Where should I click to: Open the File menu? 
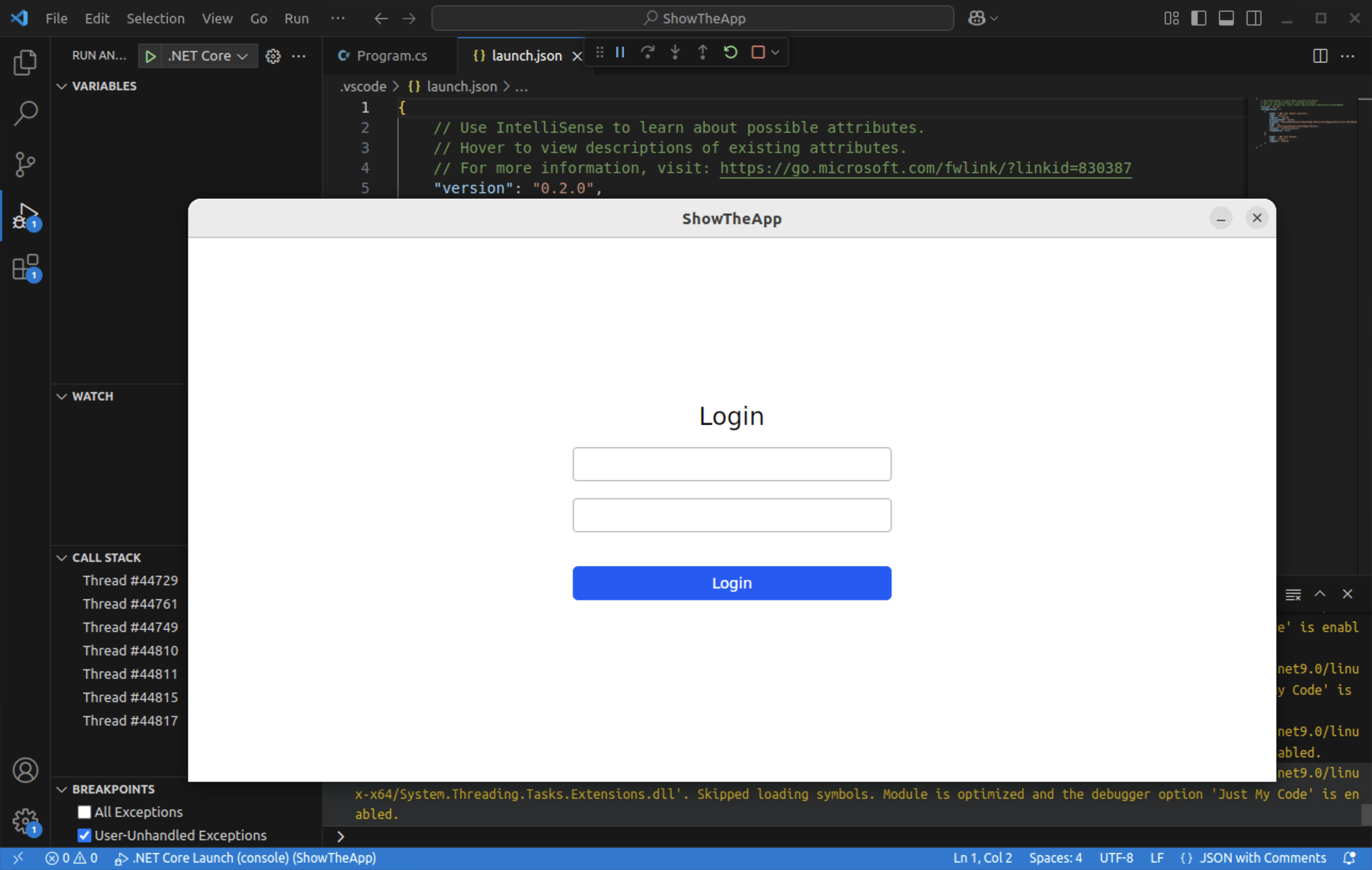click(x=56, y=18)
